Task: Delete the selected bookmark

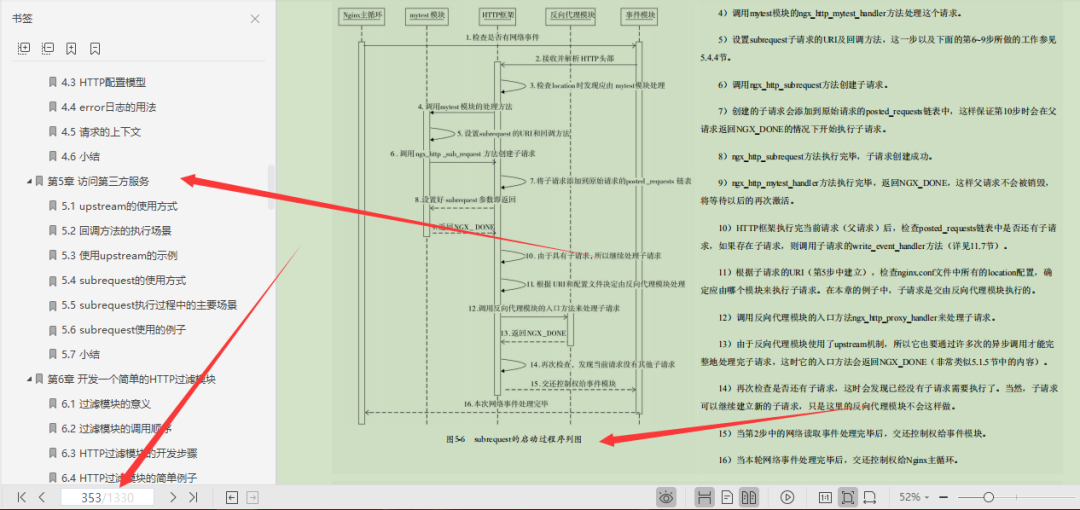Action: pyautogui.click(x=95, y=48)
